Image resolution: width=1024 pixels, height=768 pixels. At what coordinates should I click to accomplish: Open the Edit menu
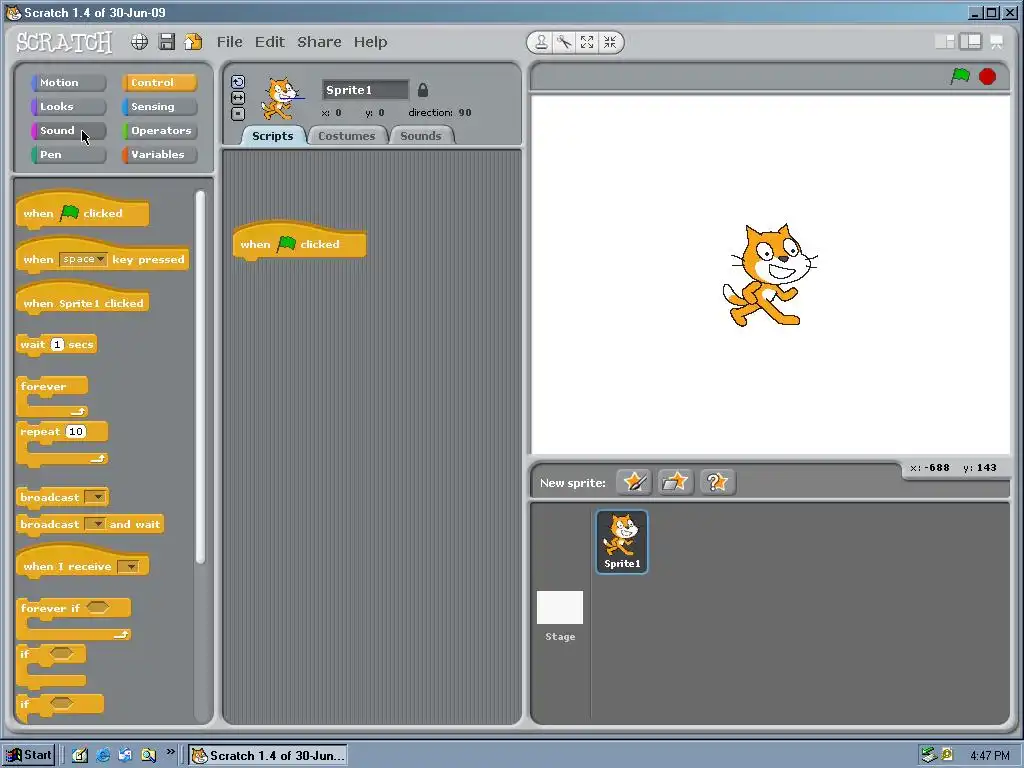[270, 42]
